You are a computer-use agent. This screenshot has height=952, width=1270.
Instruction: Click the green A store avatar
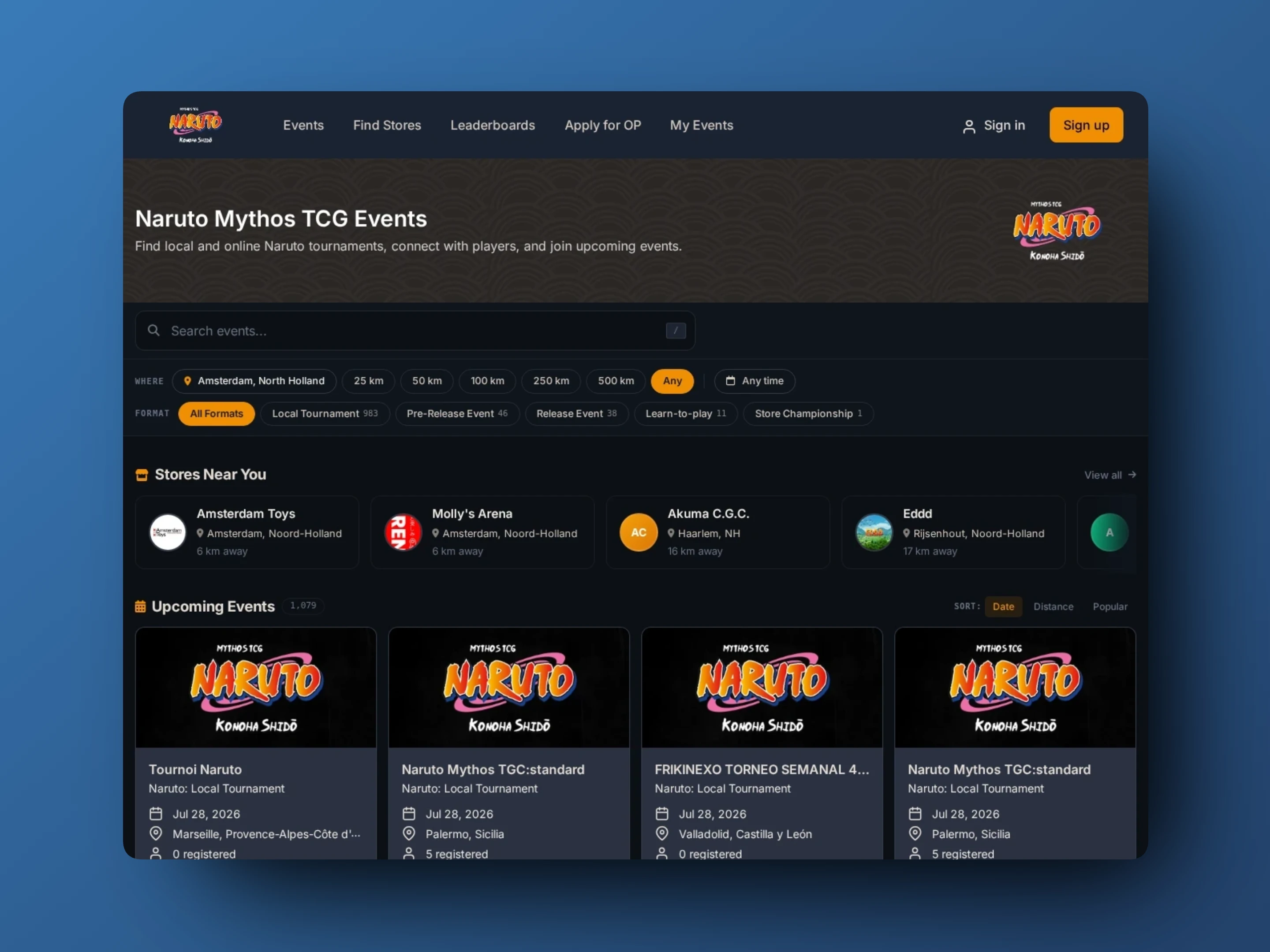pyautogui.click(x=1109, y=532)
